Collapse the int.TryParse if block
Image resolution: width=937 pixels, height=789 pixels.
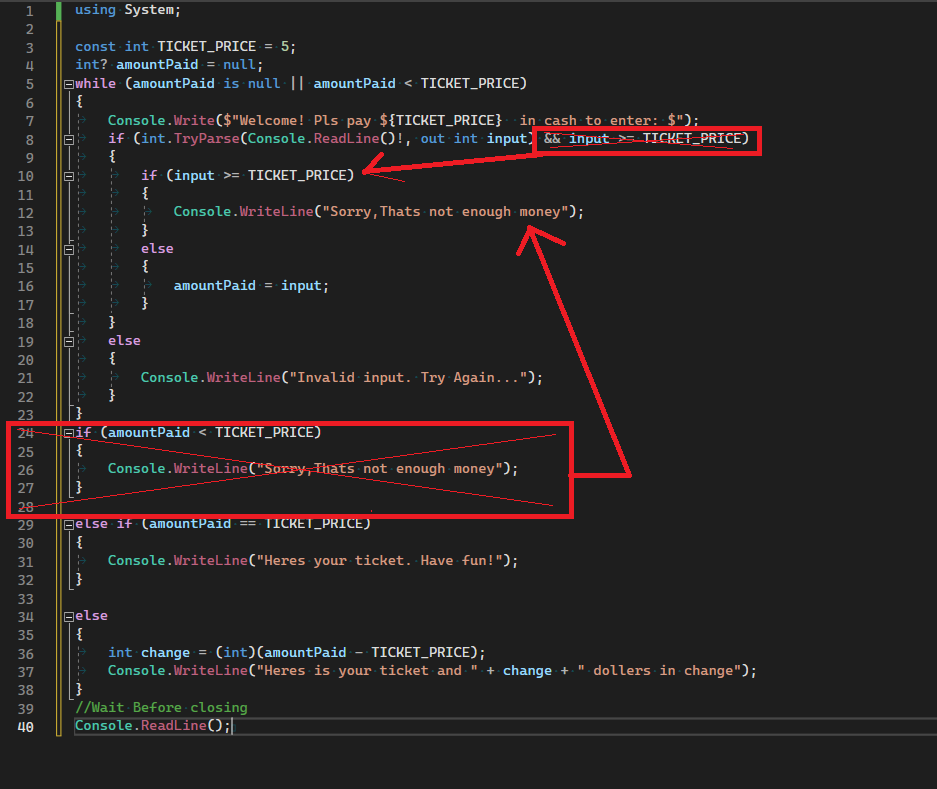68,138
